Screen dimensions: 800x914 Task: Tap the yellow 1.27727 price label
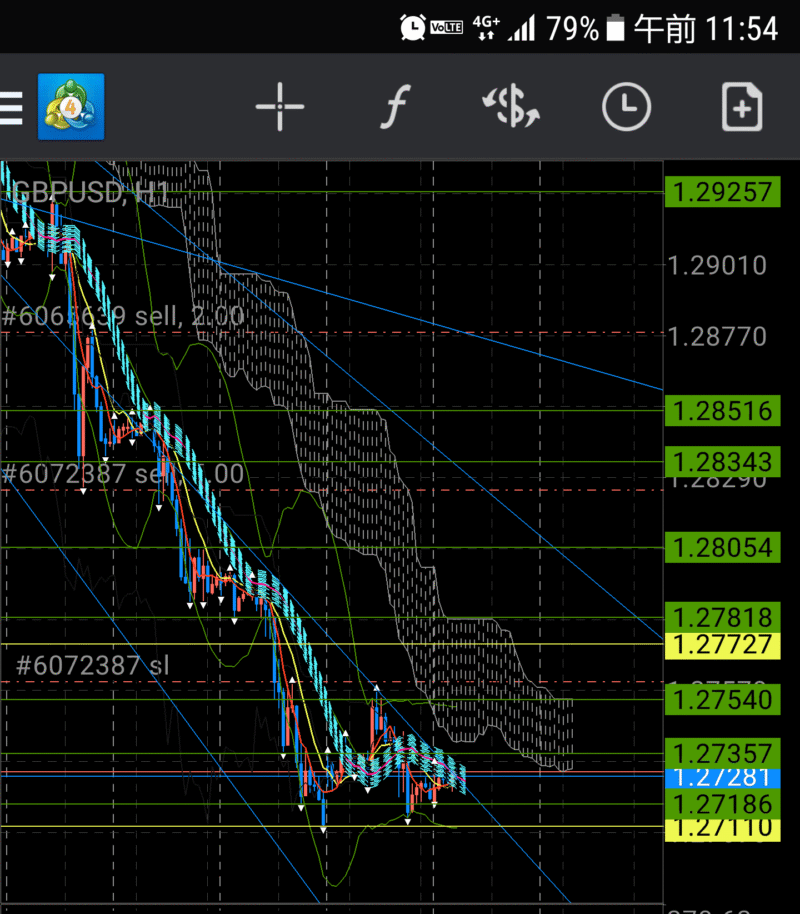pos(722,645)
